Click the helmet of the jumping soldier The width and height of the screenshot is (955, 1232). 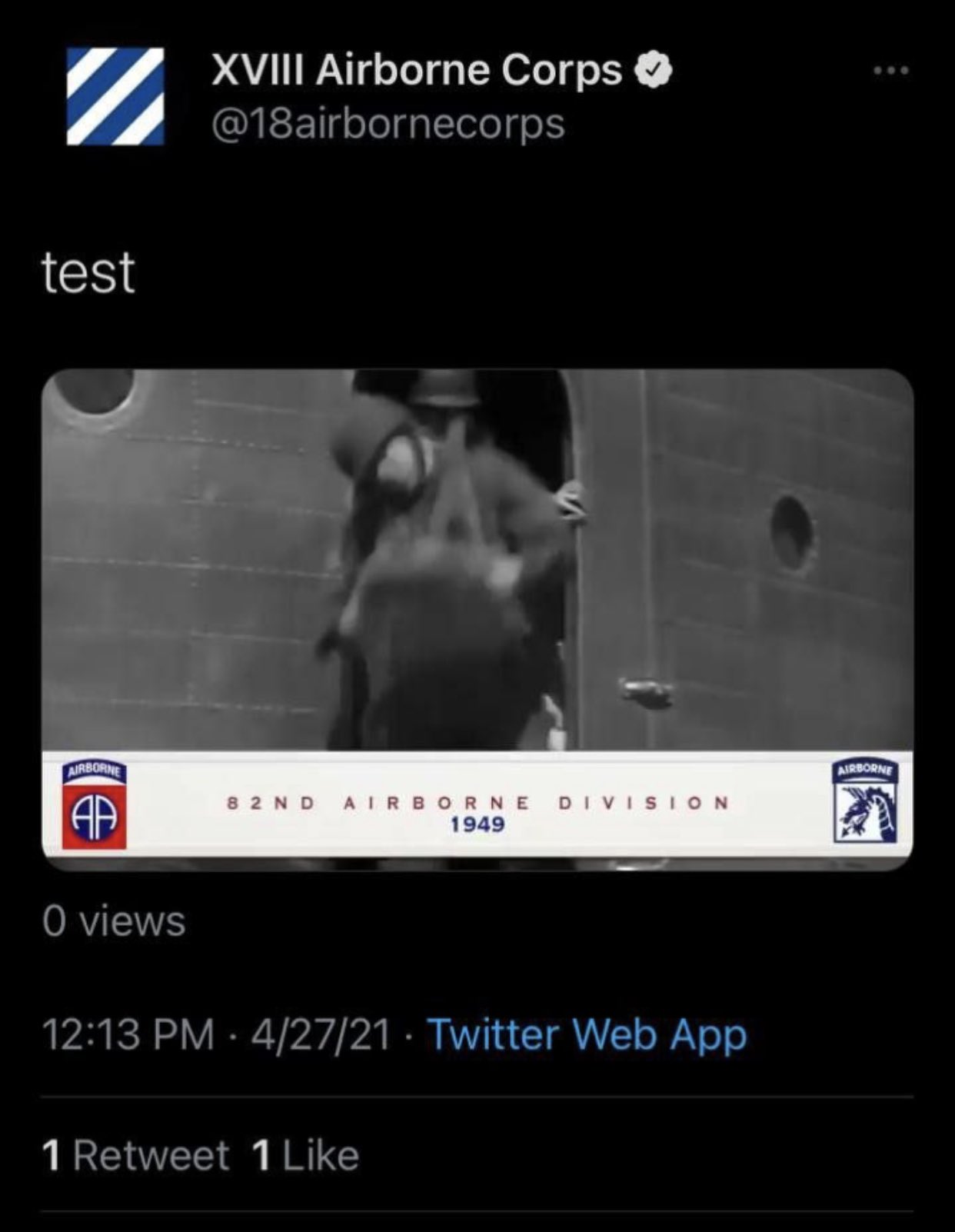[444, 389]
